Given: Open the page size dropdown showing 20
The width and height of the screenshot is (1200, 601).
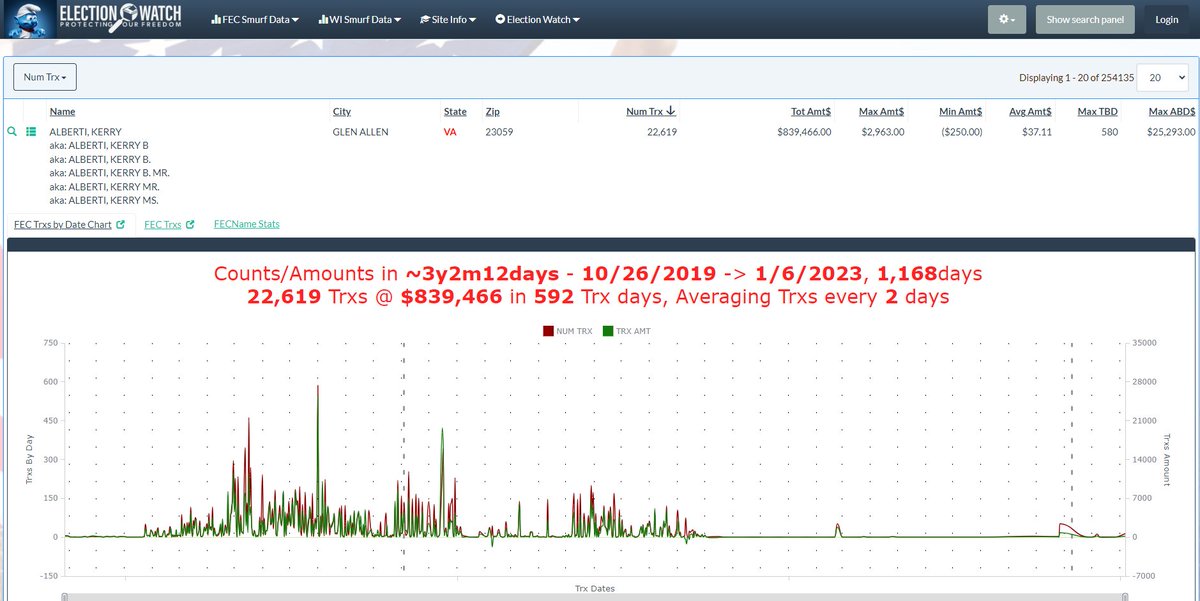Looking at the screenshot, I should click(x=1160, y=77).
